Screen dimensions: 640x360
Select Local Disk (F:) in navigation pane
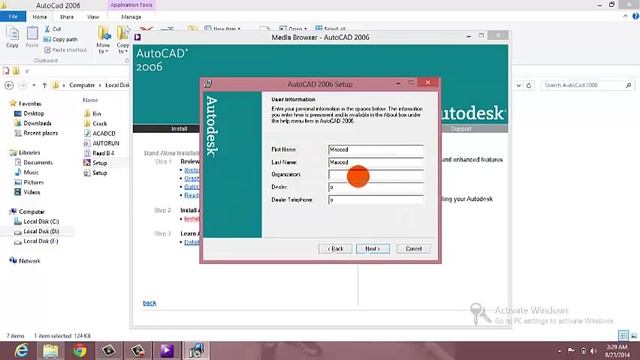37,241
